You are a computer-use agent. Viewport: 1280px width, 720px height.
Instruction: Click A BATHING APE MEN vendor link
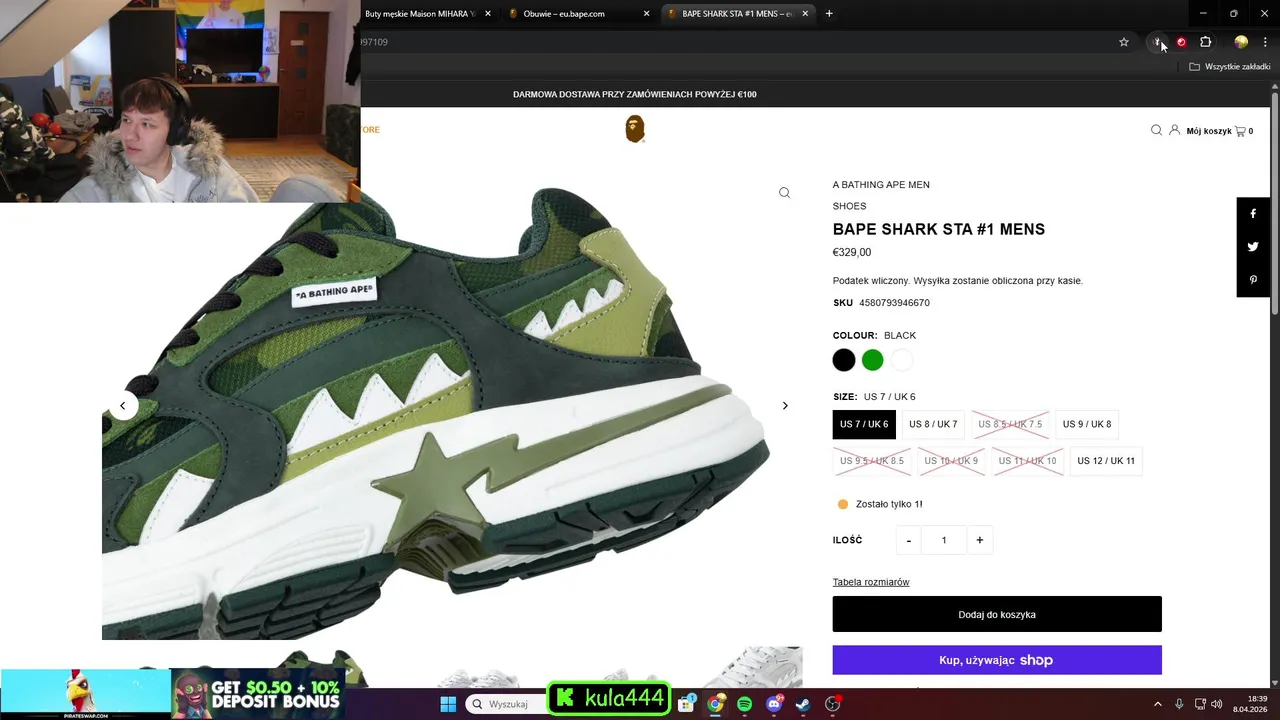click(881, 185)
